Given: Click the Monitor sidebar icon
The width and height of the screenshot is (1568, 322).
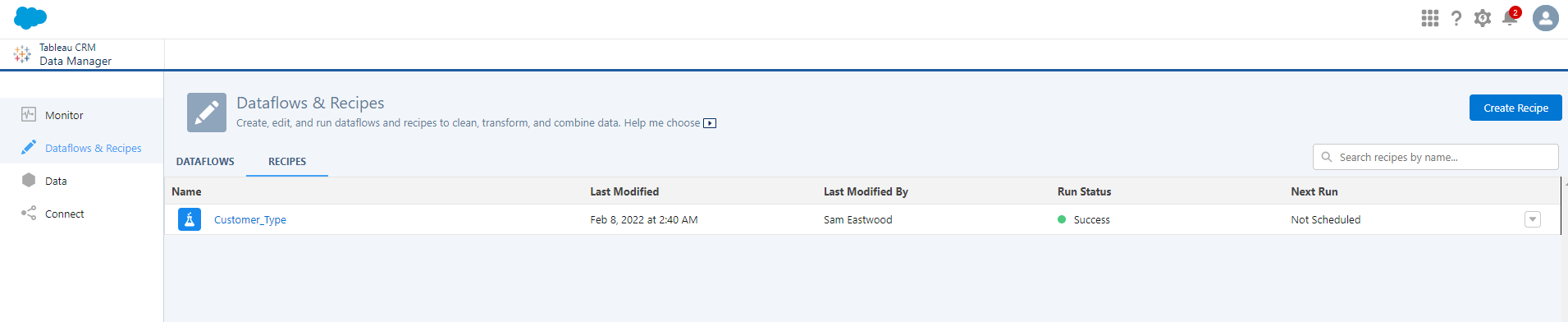Looking at the screenshot, I should click(29, 115).
